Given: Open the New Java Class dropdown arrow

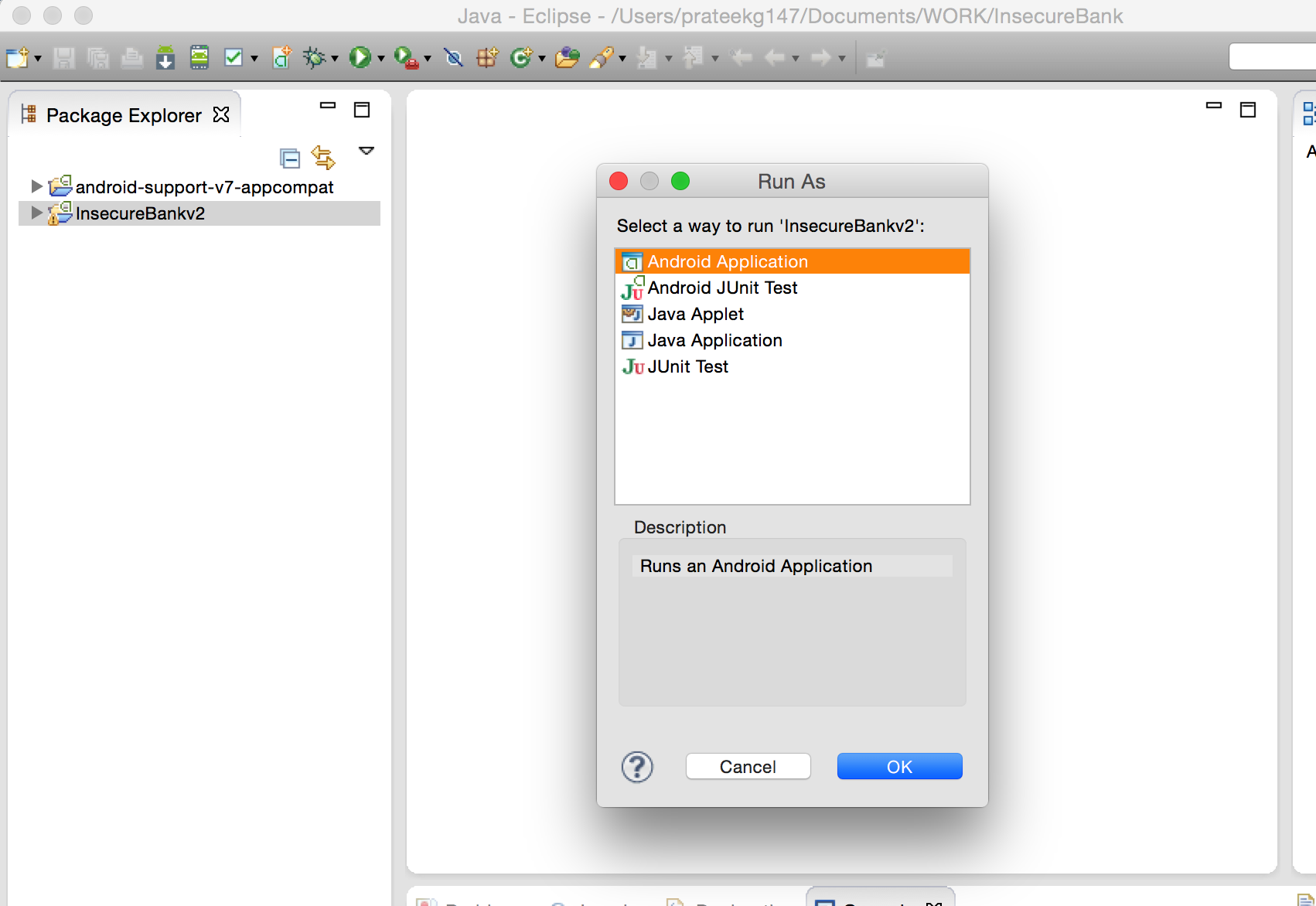Looking at the screenshot, I should [x=541, y=59].
